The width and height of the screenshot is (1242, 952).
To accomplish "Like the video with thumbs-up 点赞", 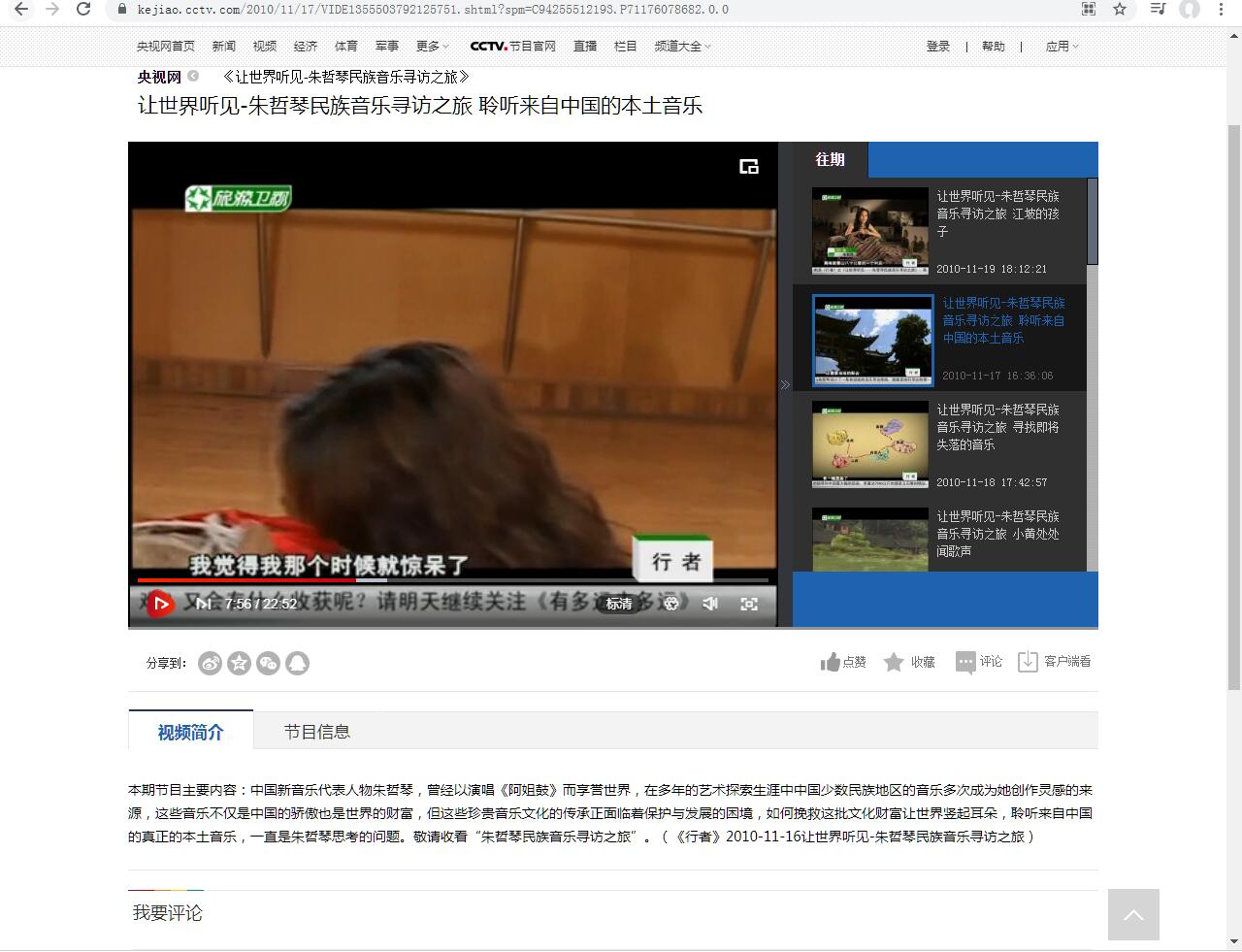I will pyautogui.click(x=842, y=662).
